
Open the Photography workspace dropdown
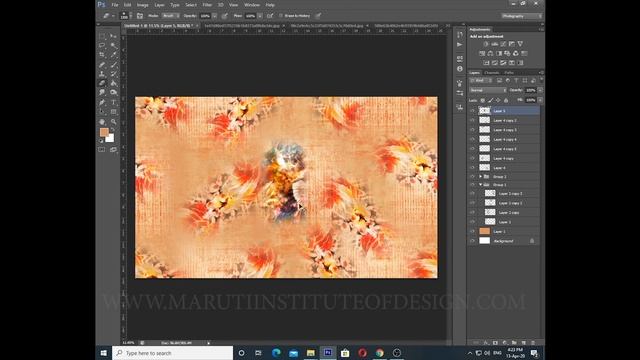click(x=522, y=16)
